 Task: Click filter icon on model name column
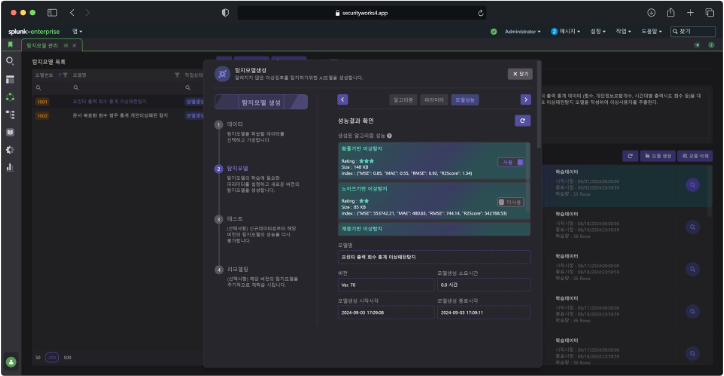tap(177, 75)
